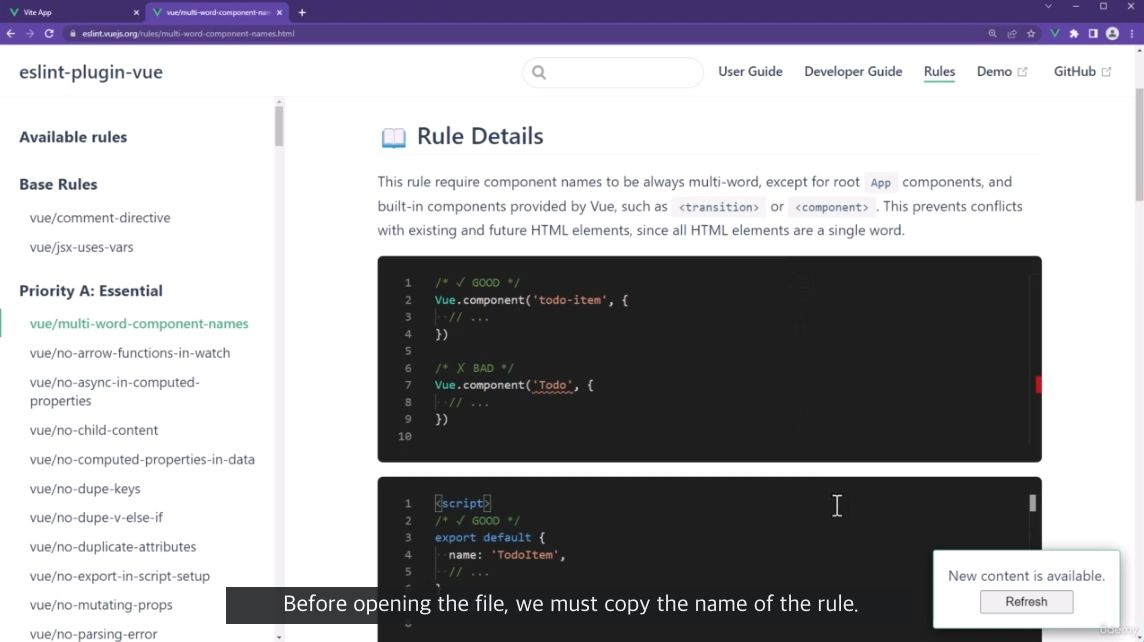Open vue/no-child-content rule
1144x642 pixels.
[93, 430]
